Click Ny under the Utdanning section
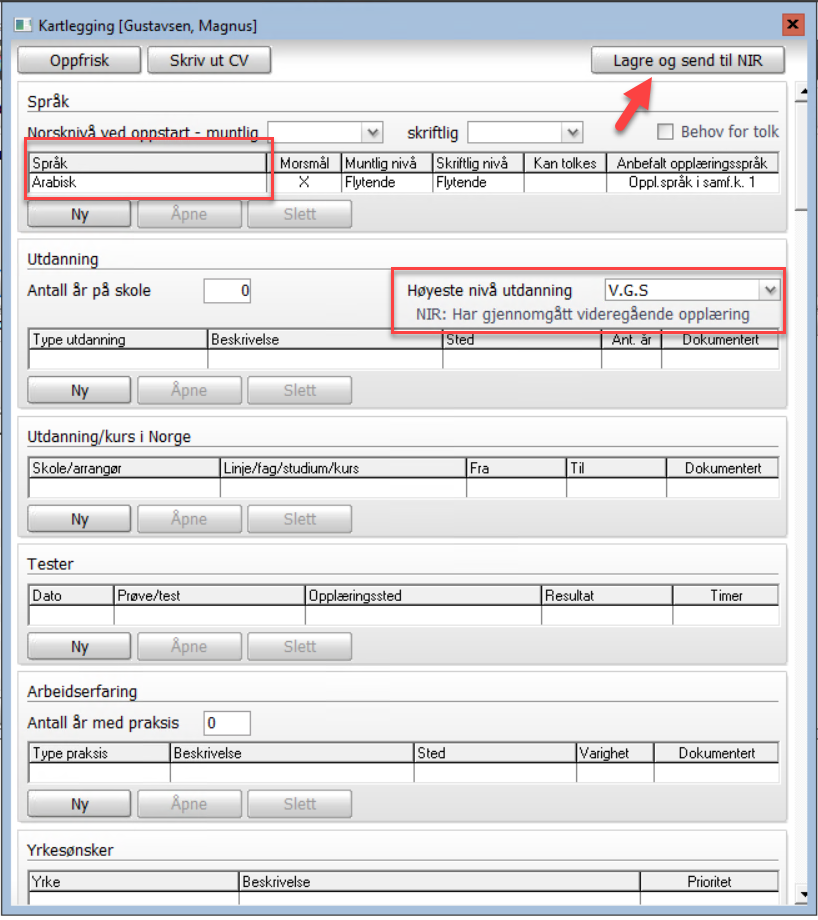 click(80, 390)
